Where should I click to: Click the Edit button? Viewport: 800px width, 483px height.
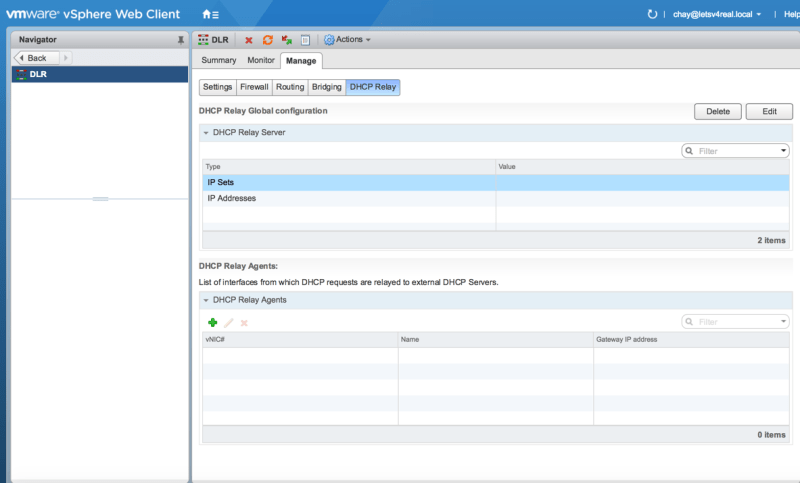(x=768, y=111)
